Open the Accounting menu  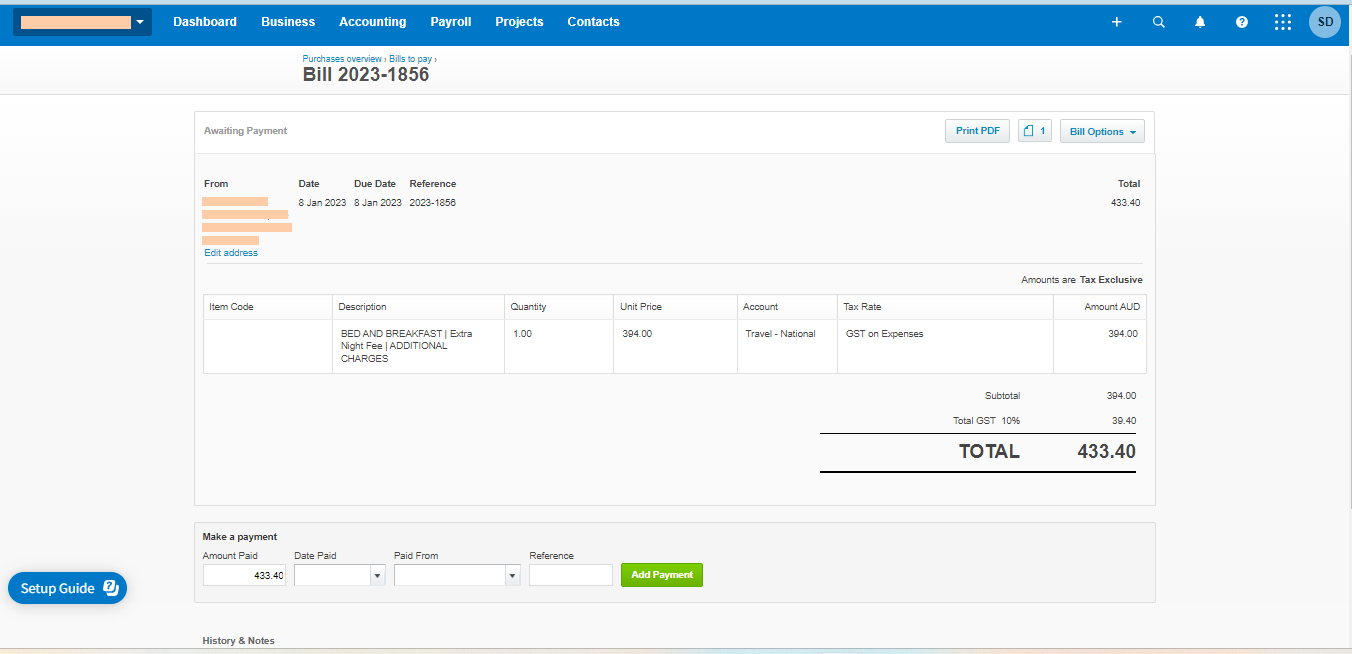(372, 22)
